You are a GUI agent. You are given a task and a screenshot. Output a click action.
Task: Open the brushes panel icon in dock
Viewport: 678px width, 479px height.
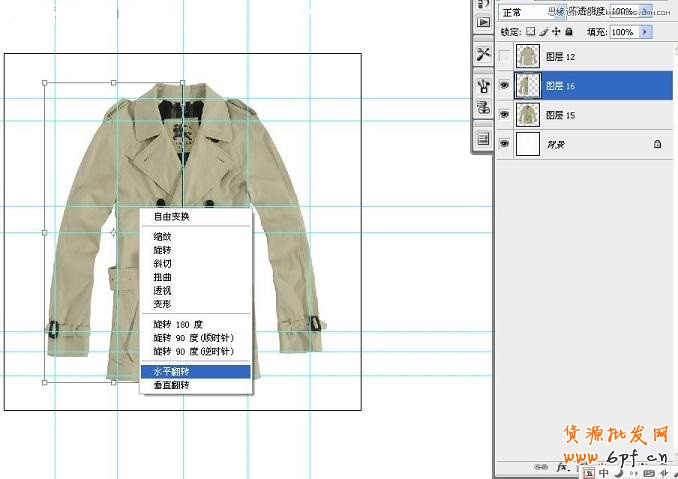pyautogui.click(x=483, y=88)
